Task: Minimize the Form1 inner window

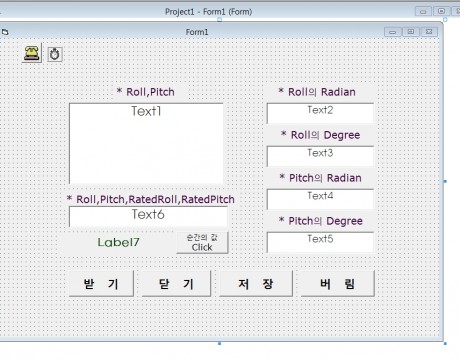Action: click(x=393, y=32)
